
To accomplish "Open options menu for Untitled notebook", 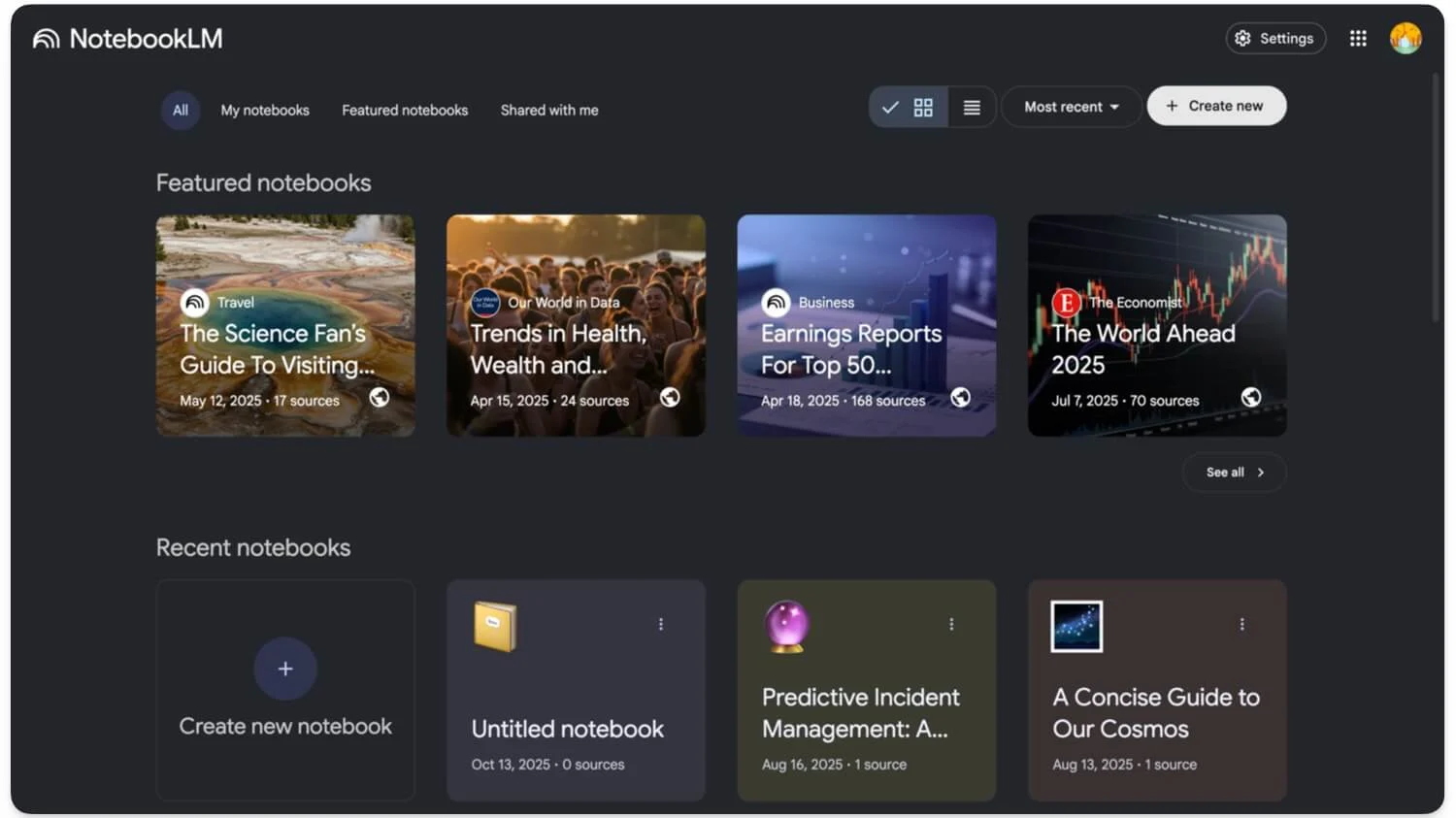I will 661,624.
